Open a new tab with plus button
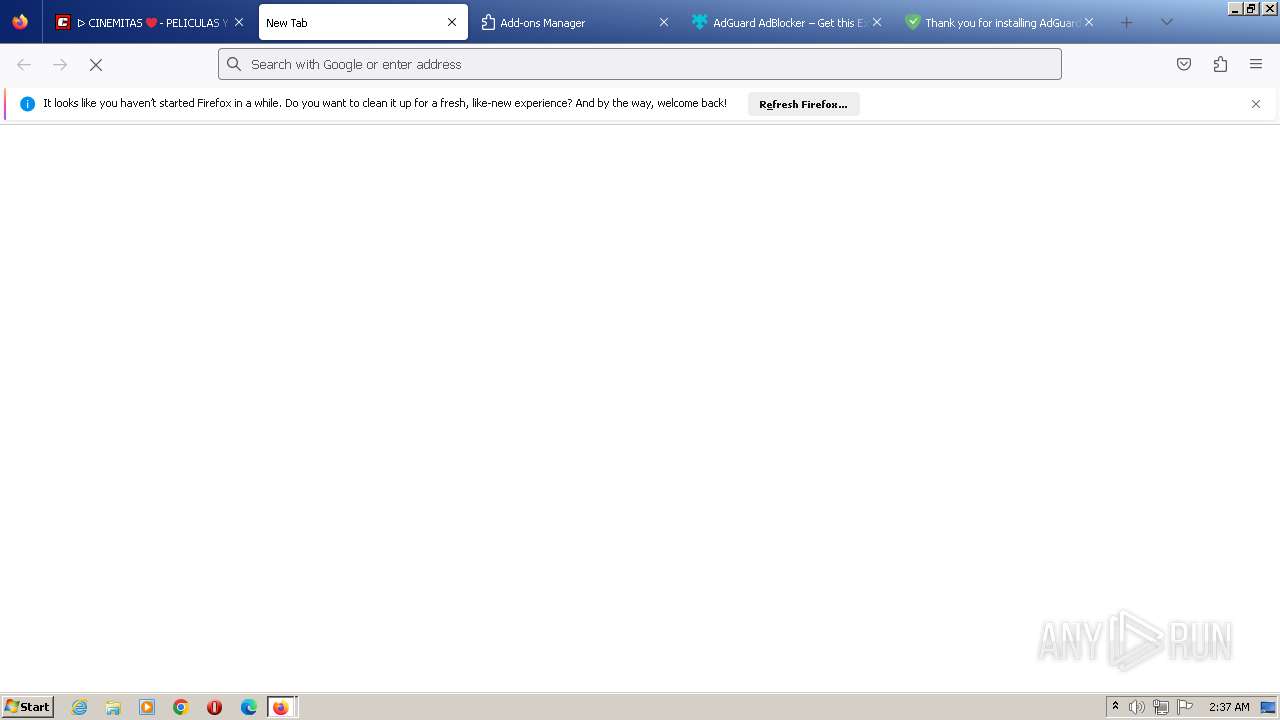The height and width of the screenshot is (720, 1280). pos(1127,22)
